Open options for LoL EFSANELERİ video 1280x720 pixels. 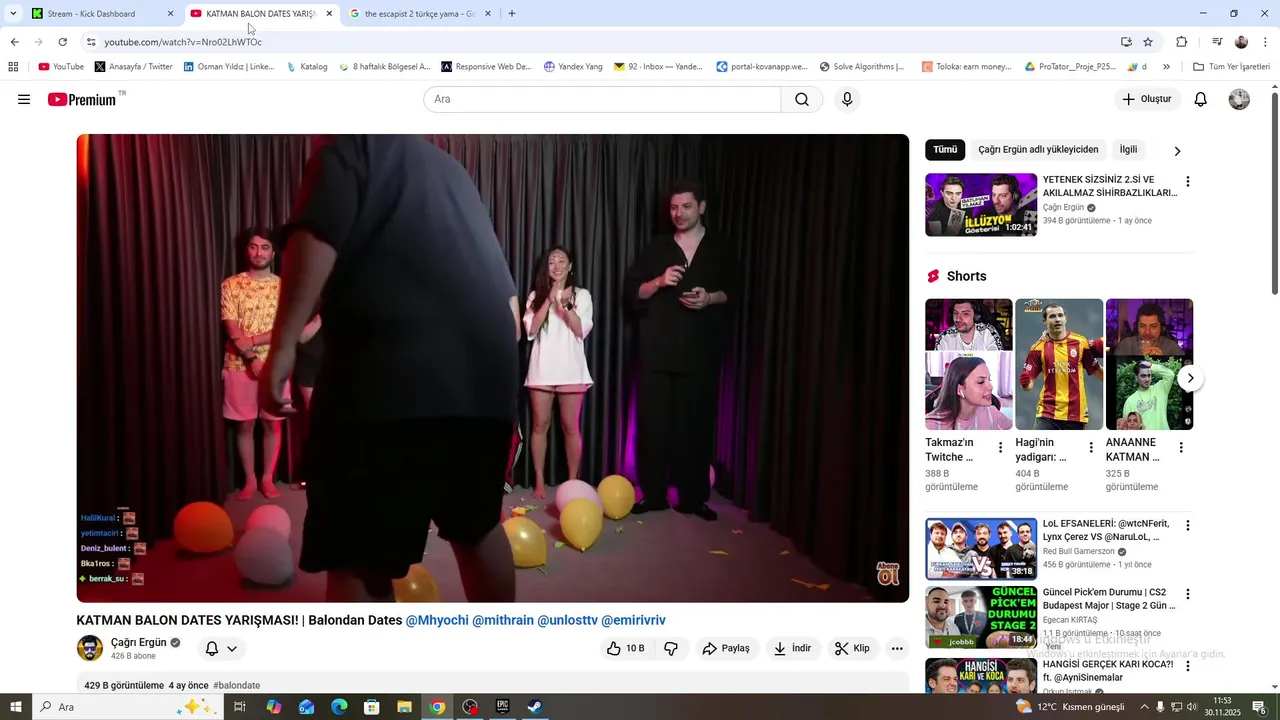coord(1187,526)
